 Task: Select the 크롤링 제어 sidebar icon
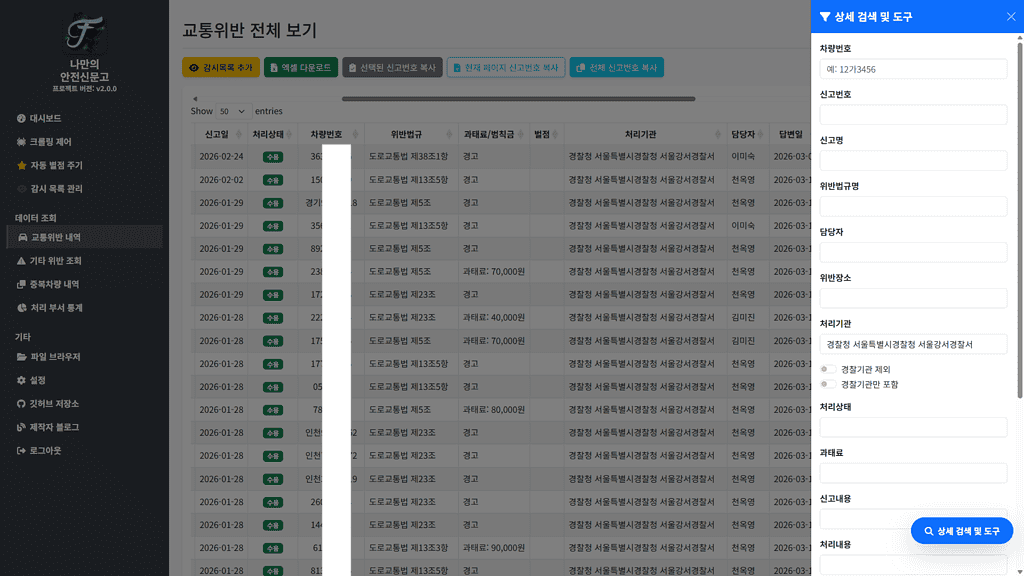tap(21, 142)
